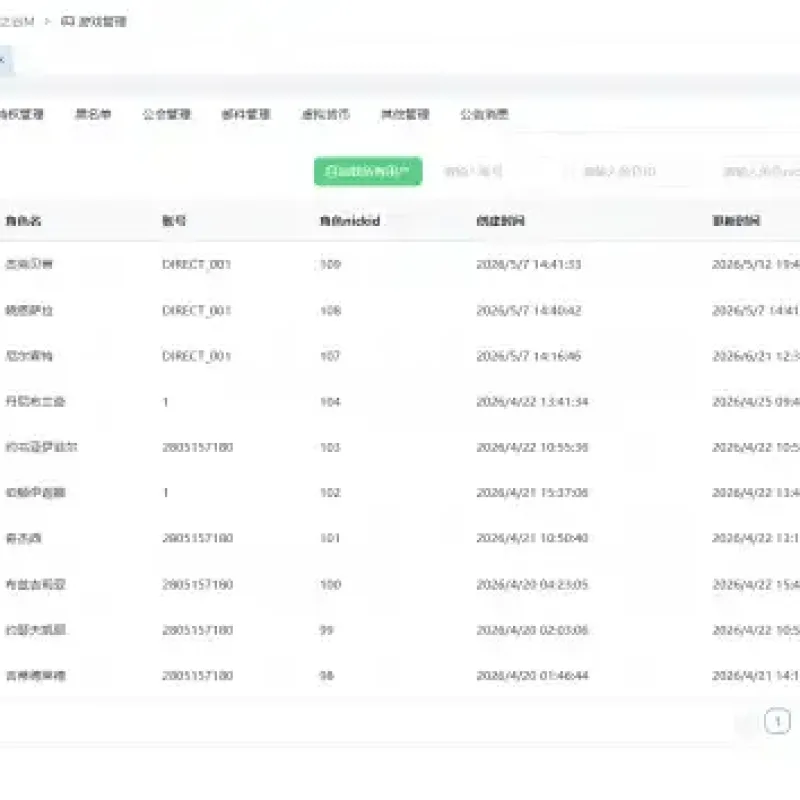Screen dimensions: 800x800
Task: Click account 2805157180 in nickid 98 row
Action: [x=197, y=676]
